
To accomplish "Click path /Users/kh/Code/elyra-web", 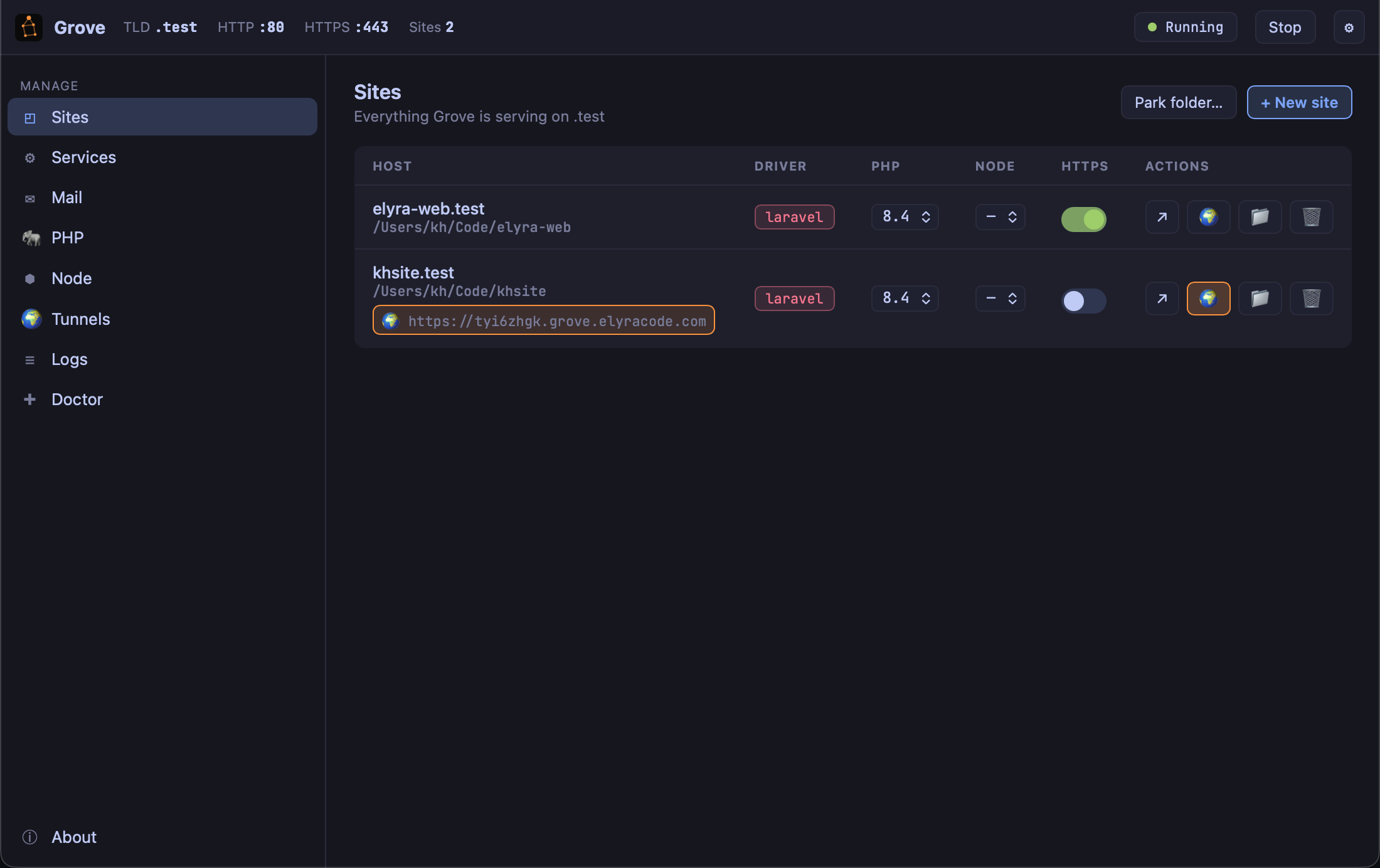I will coord(472,228).
